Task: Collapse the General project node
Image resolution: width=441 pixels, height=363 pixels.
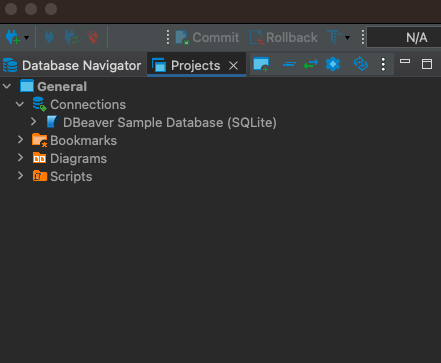Action: tap(7, 86)
